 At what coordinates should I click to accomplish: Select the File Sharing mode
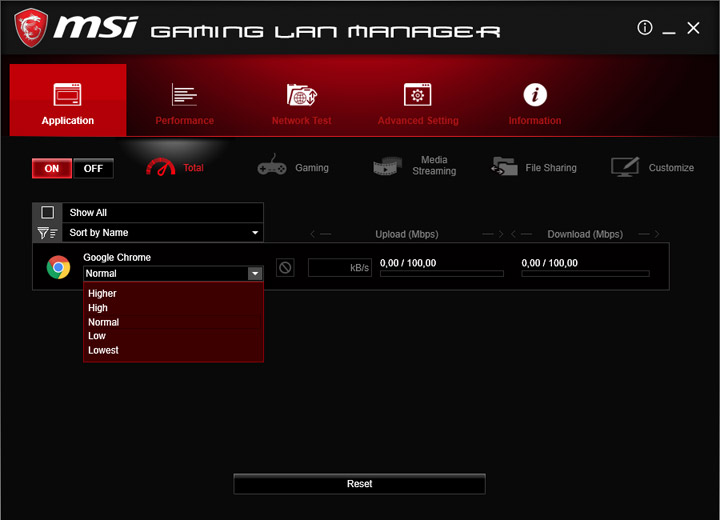pos(534,167)
